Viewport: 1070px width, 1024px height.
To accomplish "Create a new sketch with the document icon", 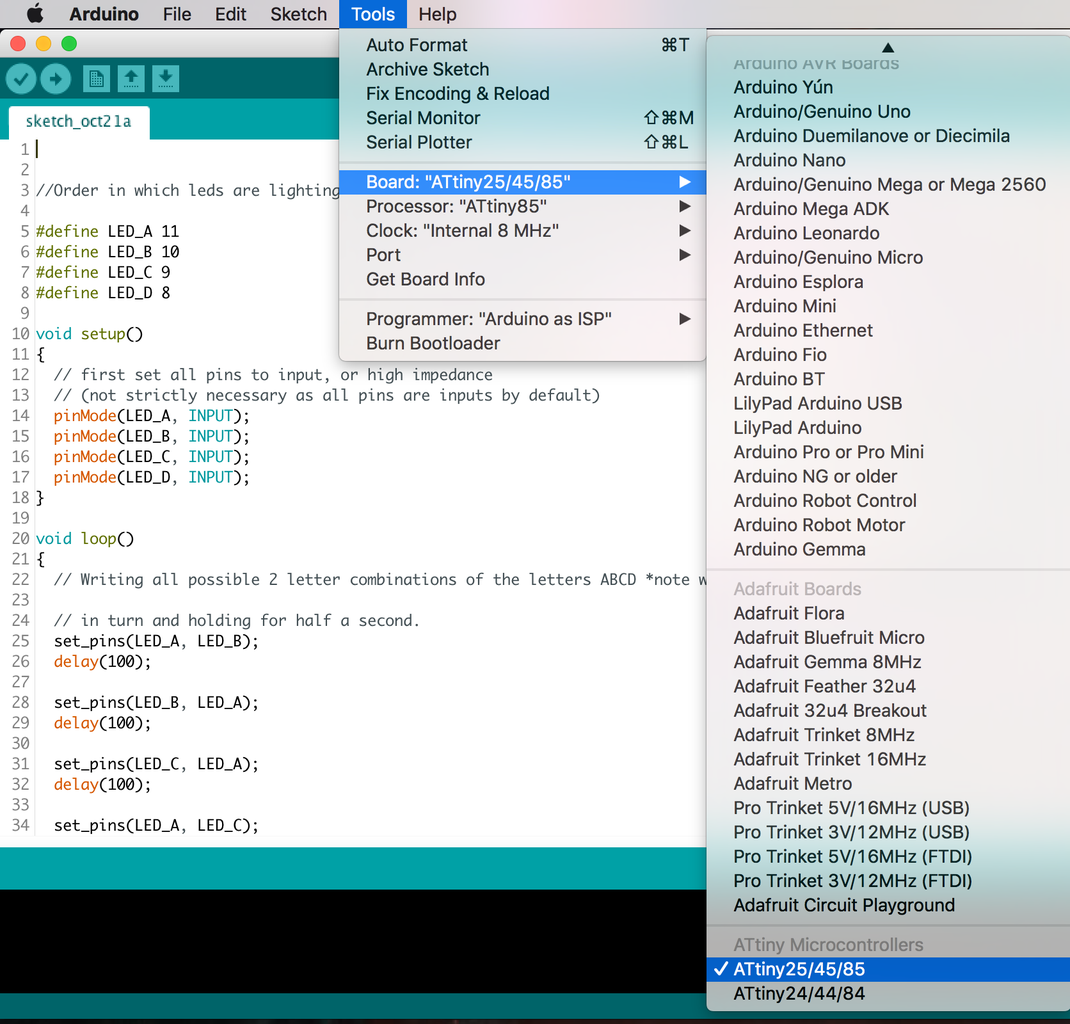I will [x=96, y=79].
